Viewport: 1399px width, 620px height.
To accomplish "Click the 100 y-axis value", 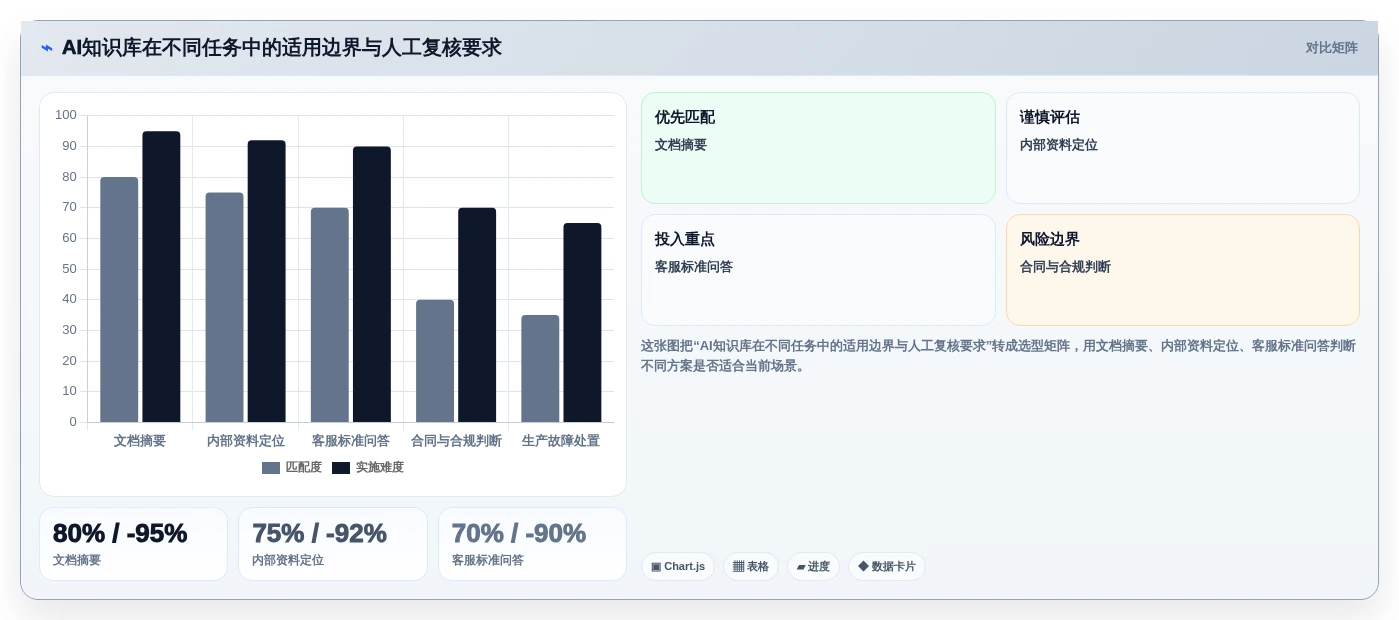I will (x=66, y=115).
